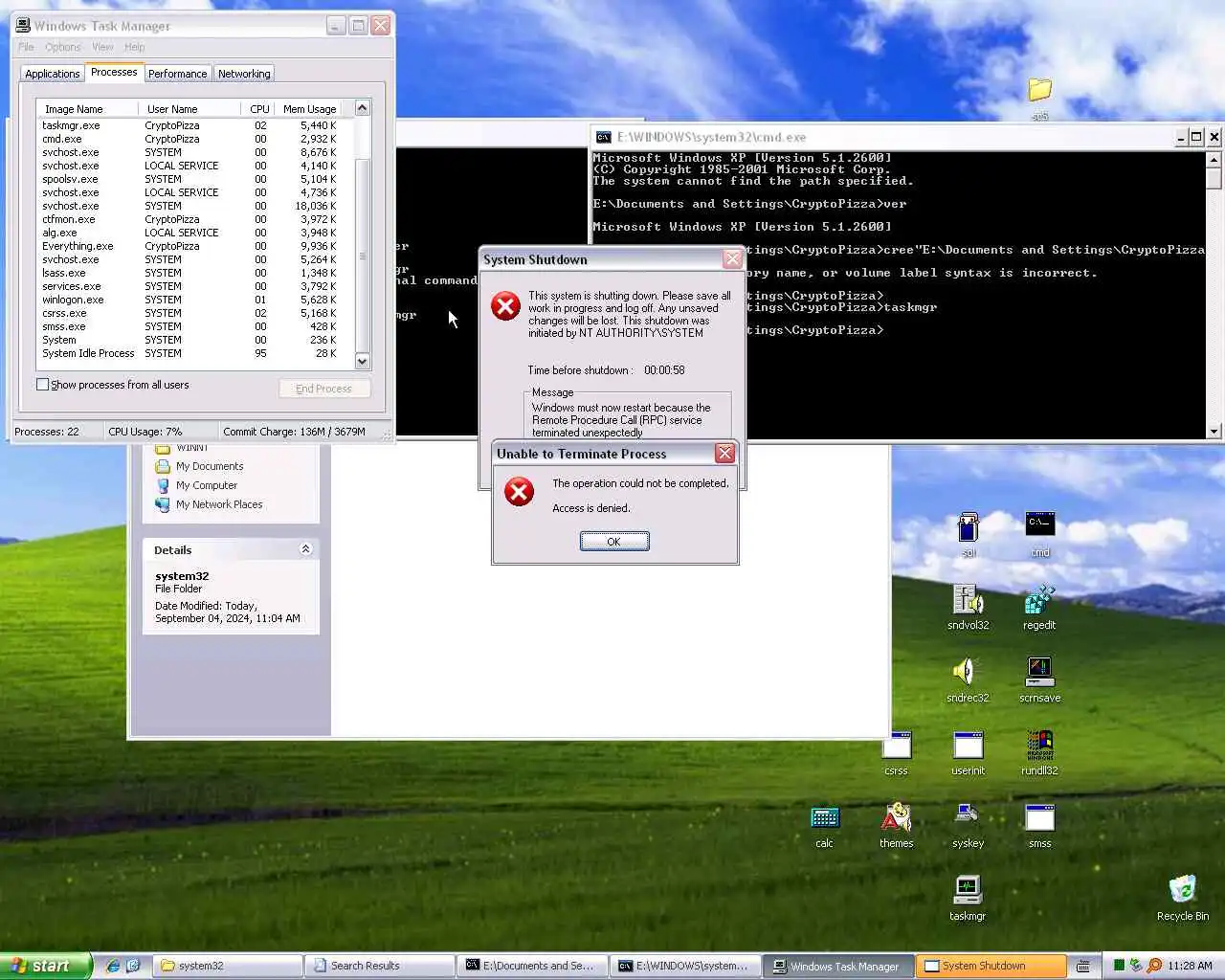Click OK in Unable to Terminate Process dialog
This screenshot has height=980, width=1225.
point(614,542)
